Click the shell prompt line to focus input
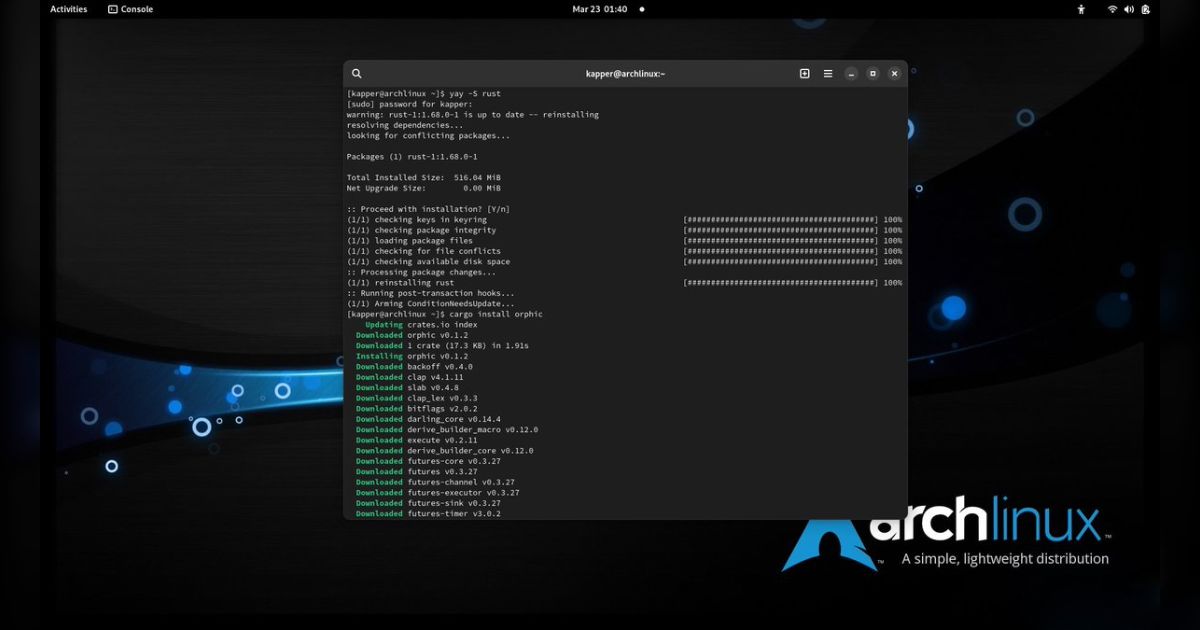Image resolution: width=1200 pixels, height=630 pixels. (x=443, y=313)
